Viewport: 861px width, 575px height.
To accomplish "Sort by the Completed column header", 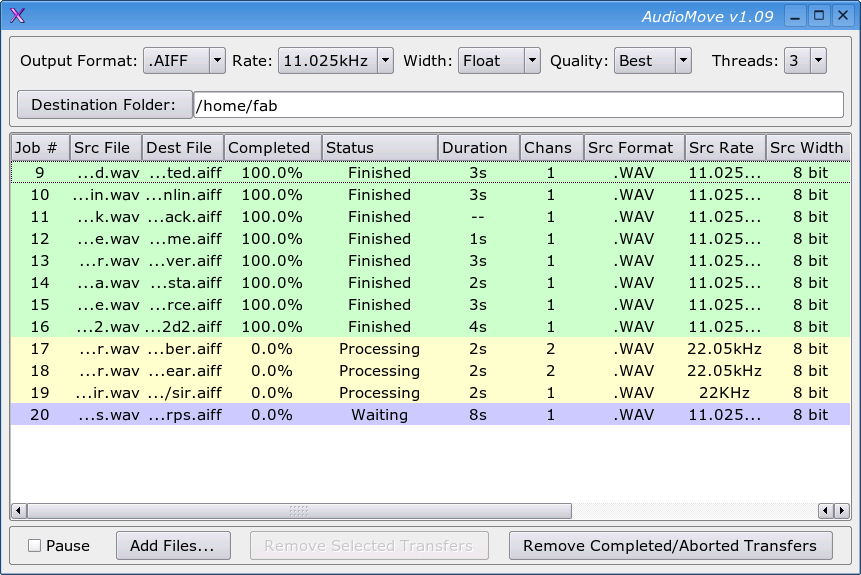I will [272, 148].
